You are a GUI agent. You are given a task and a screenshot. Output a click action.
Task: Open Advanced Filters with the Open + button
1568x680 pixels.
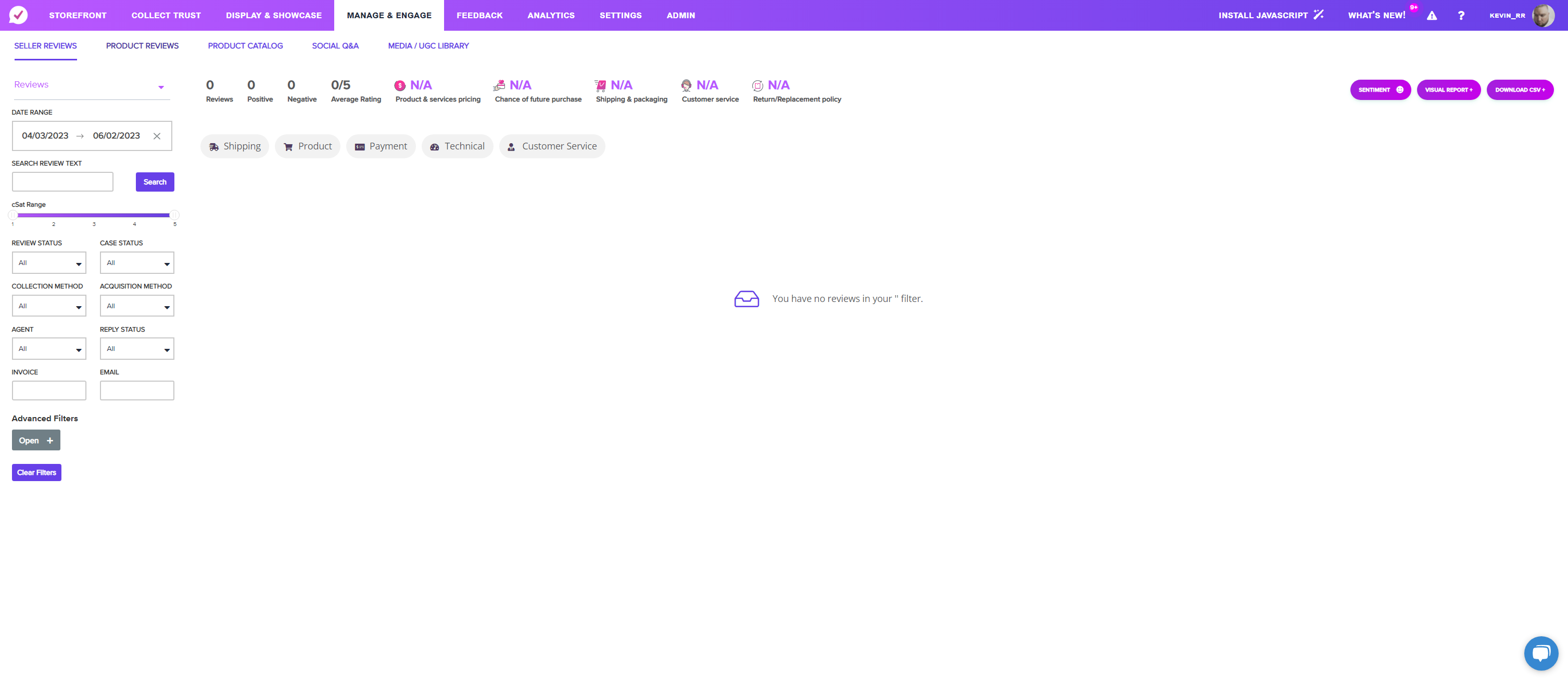[36, 440]
